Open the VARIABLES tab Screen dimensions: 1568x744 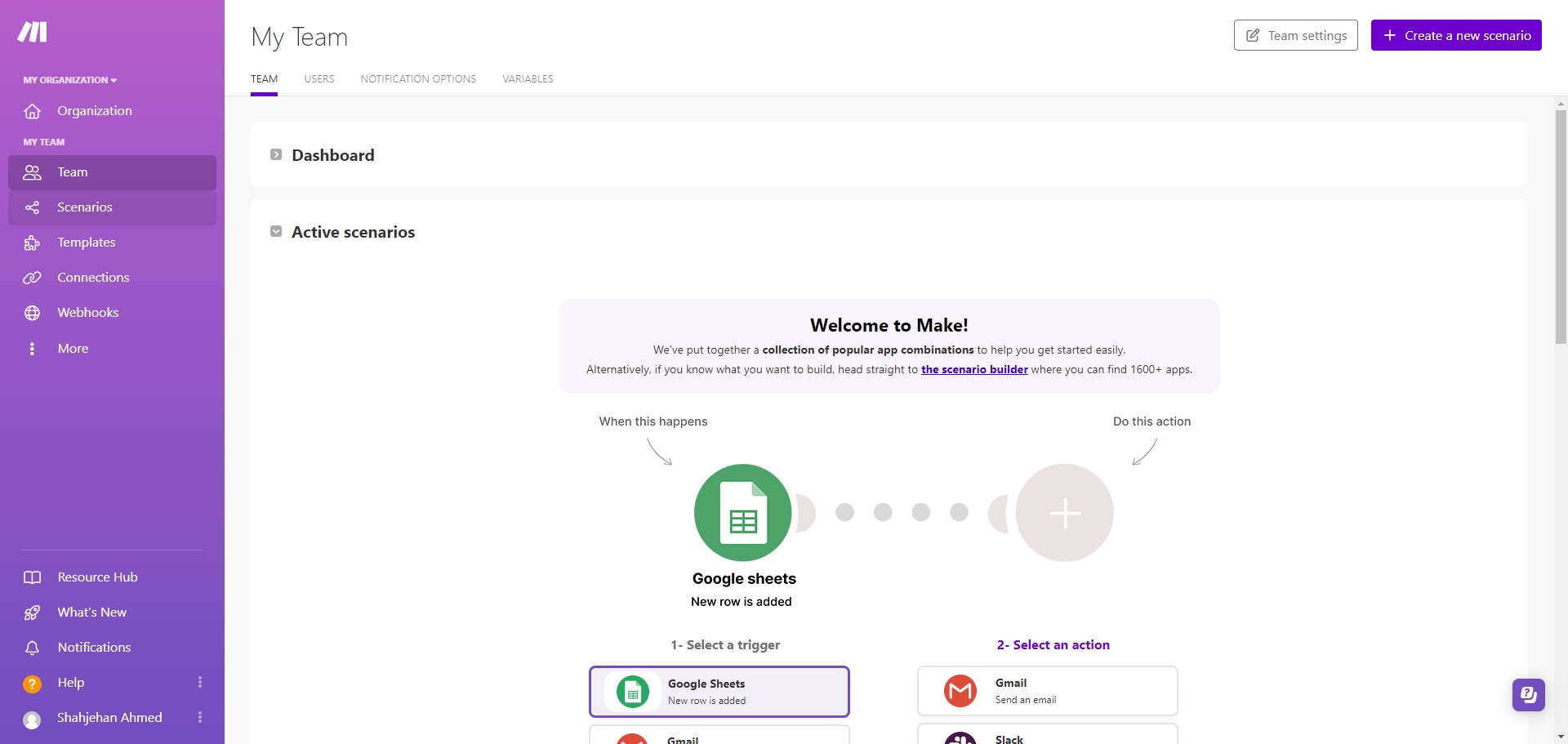click(x=528, y=78)
